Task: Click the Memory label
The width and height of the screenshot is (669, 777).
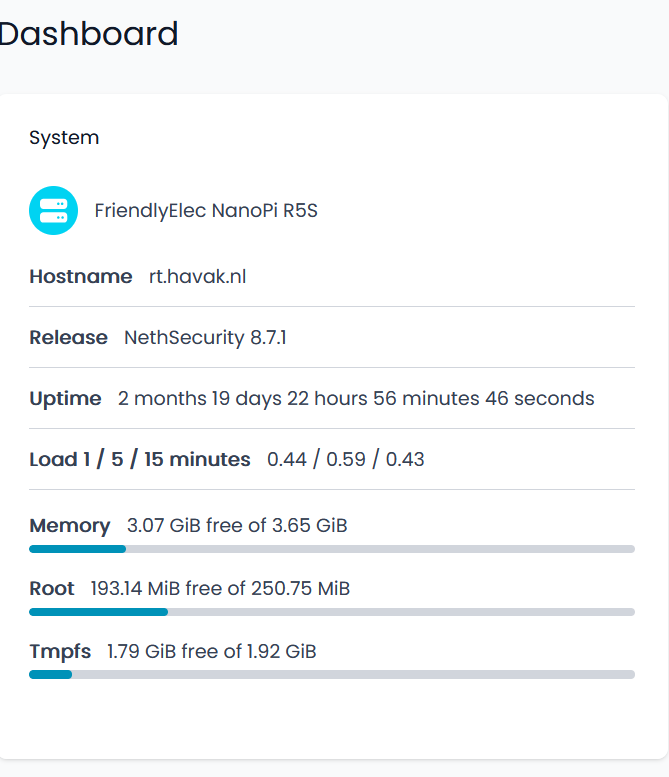Action: pyautogui.click(x=70, y=525)
